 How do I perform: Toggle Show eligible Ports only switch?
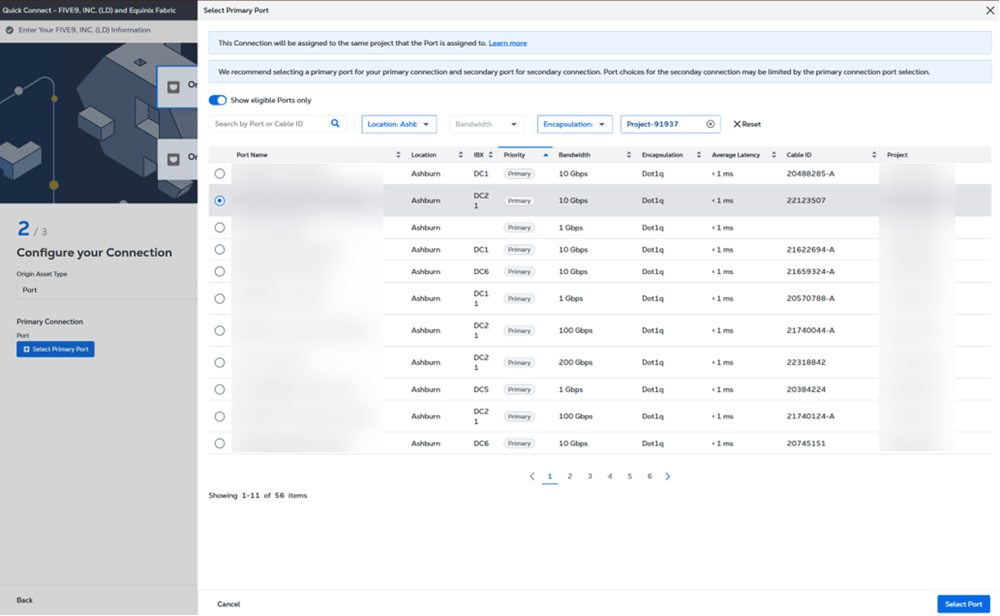point(217,100)
